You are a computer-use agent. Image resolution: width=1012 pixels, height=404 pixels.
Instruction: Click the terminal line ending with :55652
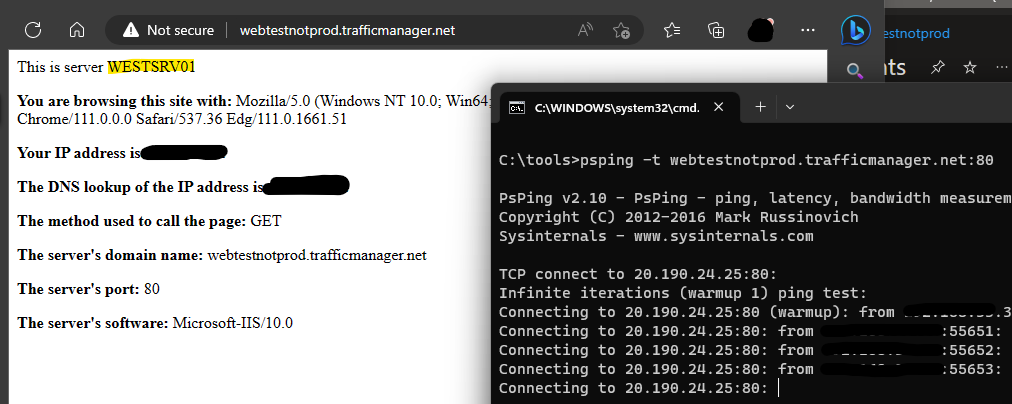(751, 350)
